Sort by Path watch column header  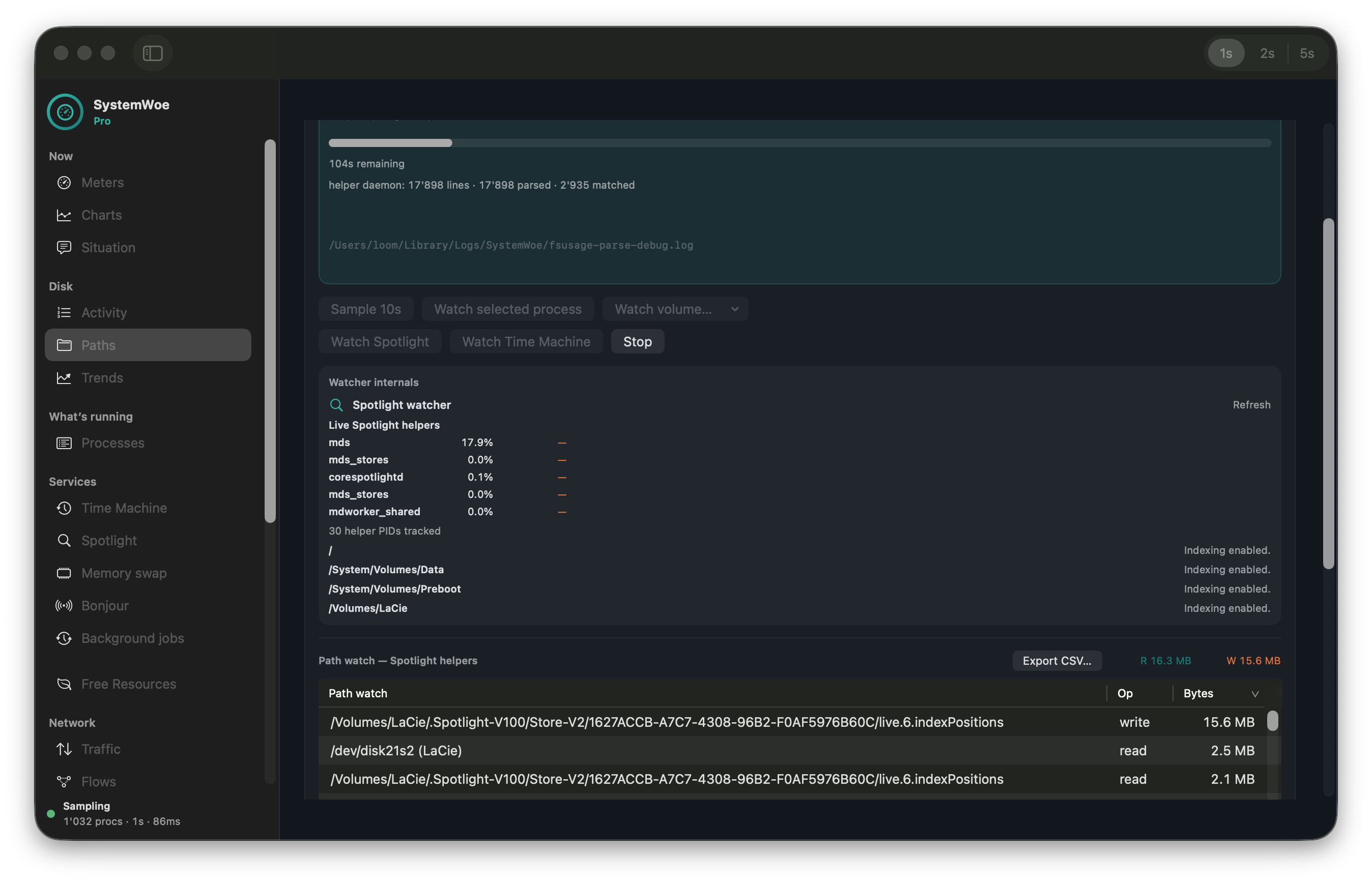[712, 693]
